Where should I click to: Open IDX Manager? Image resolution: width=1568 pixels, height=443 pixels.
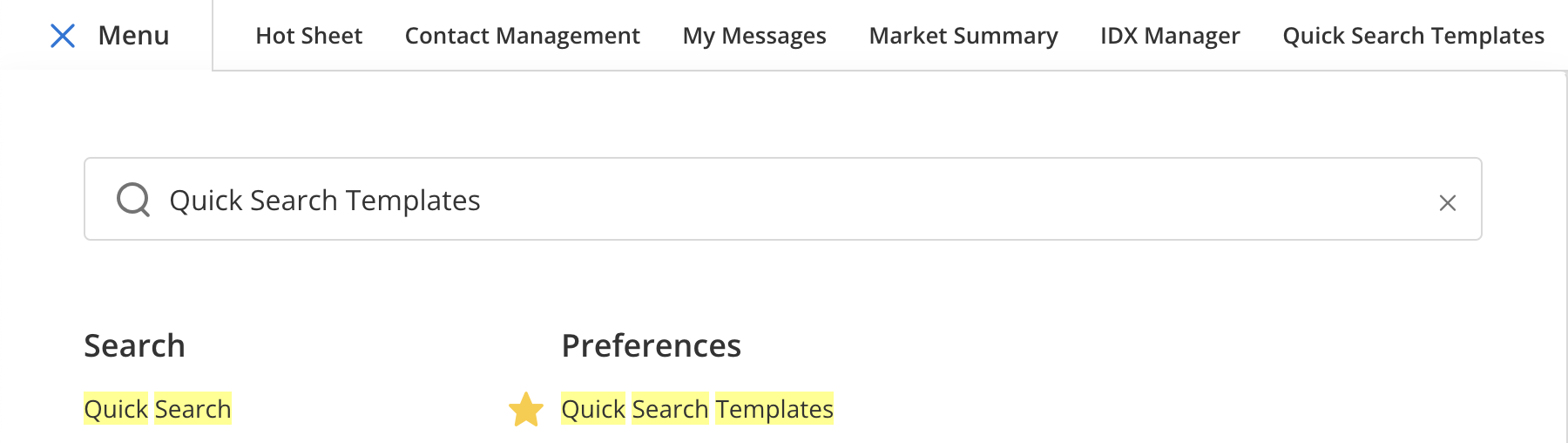[x=1170, y=36]
